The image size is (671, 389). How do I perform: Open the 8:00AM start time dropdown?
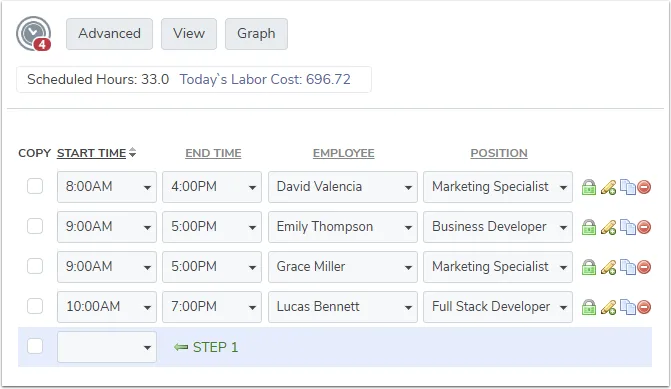107,187
